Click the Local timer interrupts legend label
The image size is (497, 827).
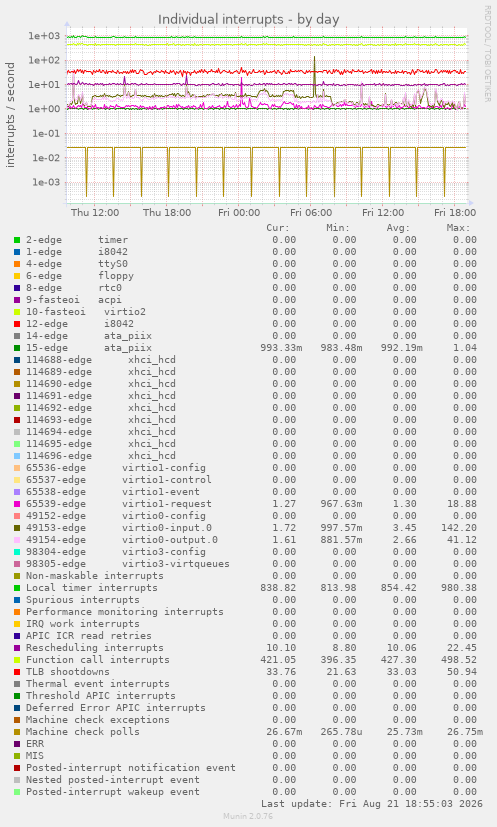[91, 588]
